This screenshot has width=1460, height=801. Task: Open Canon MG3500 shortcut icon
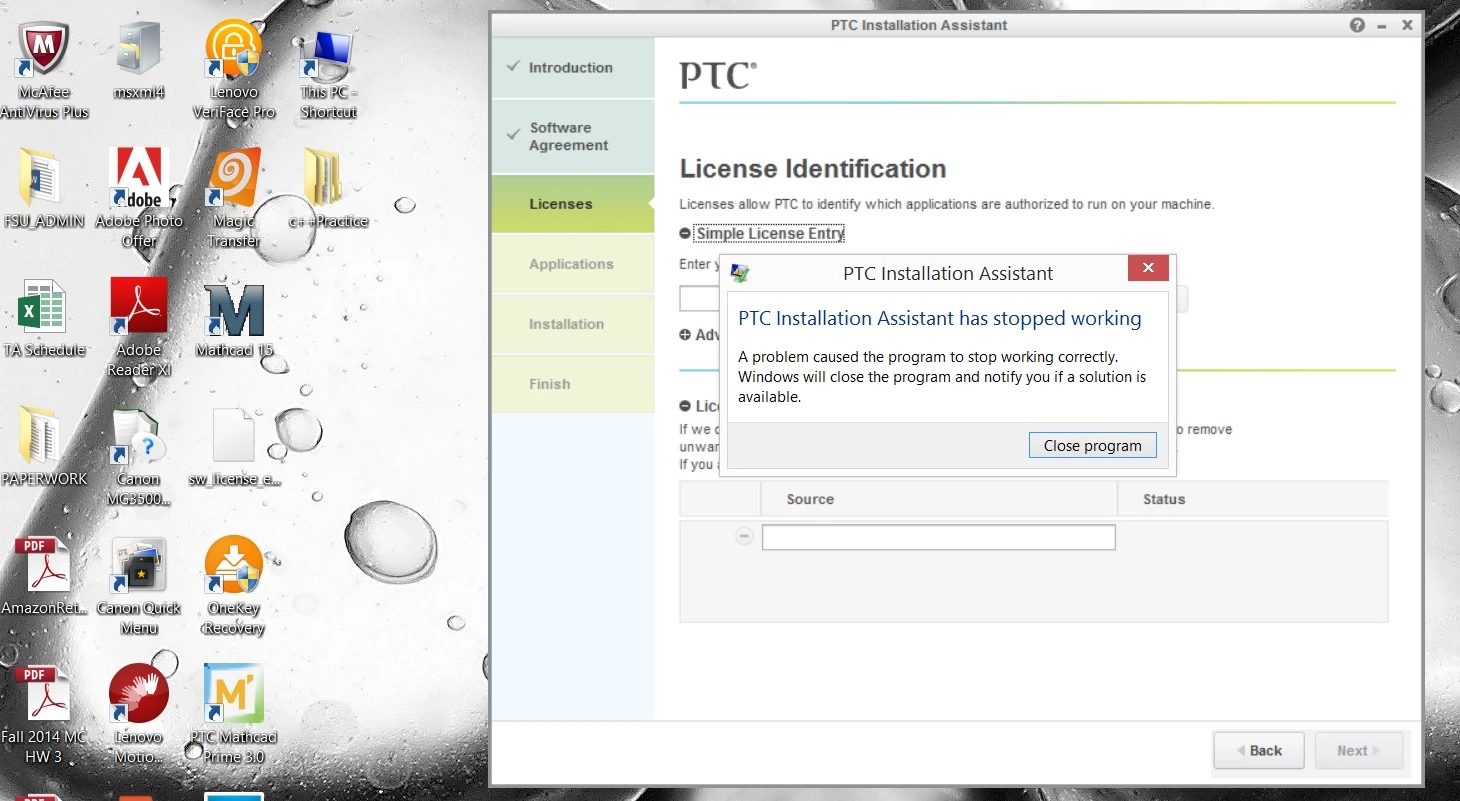point(139,436)
